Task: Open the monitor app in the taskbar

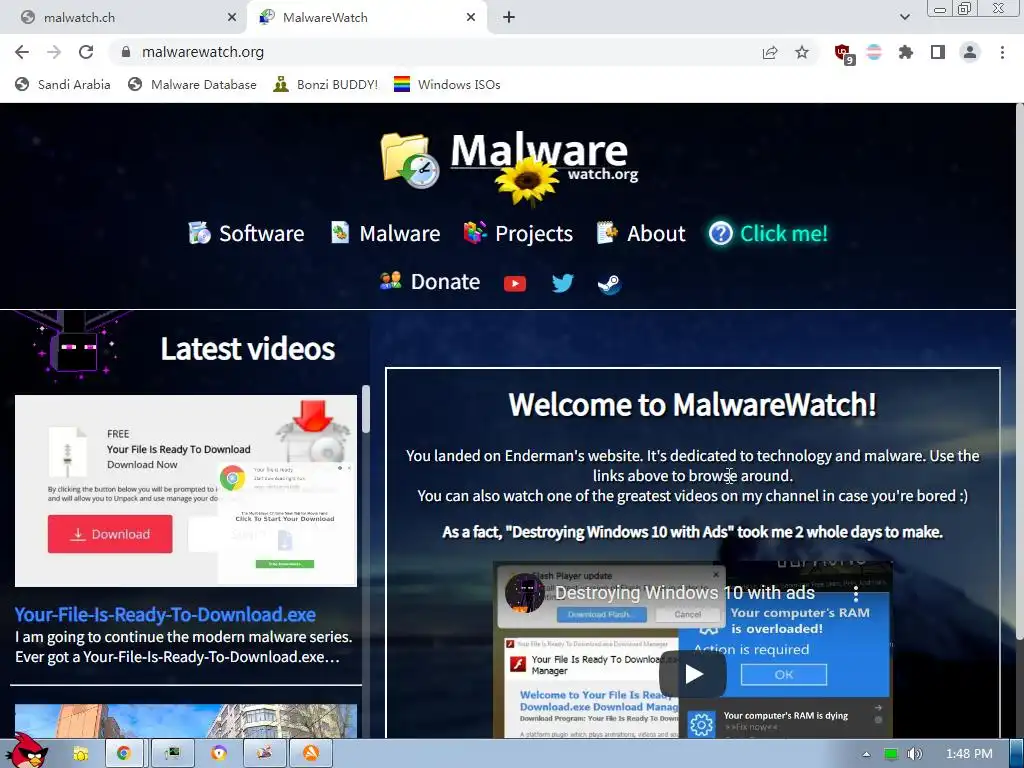Action: coord(172,754)
